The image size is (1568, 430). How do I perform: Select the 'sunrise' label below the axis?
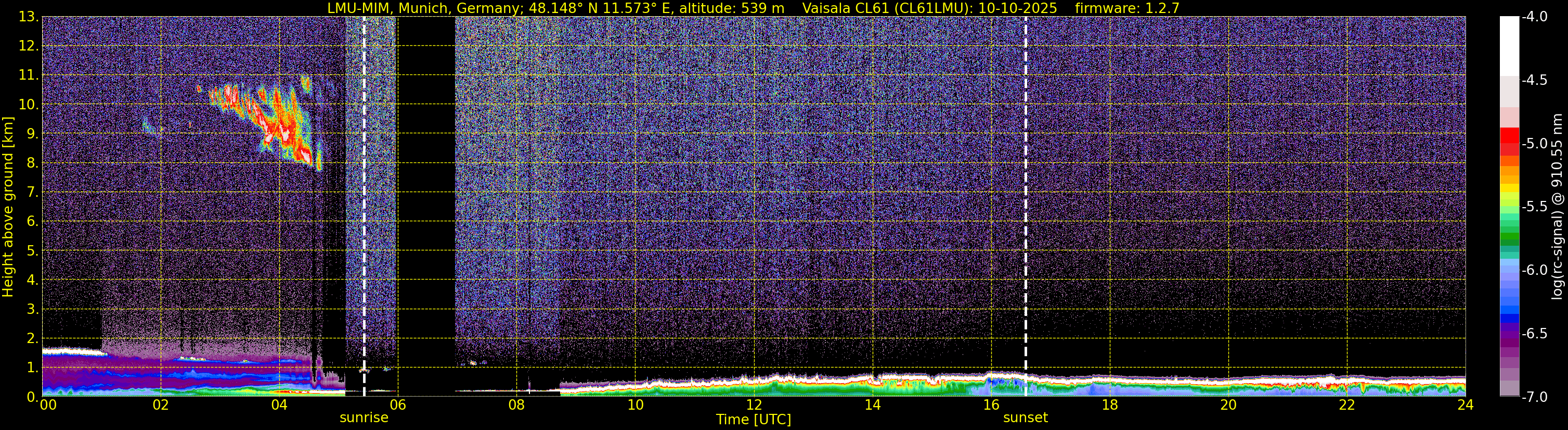364,418
